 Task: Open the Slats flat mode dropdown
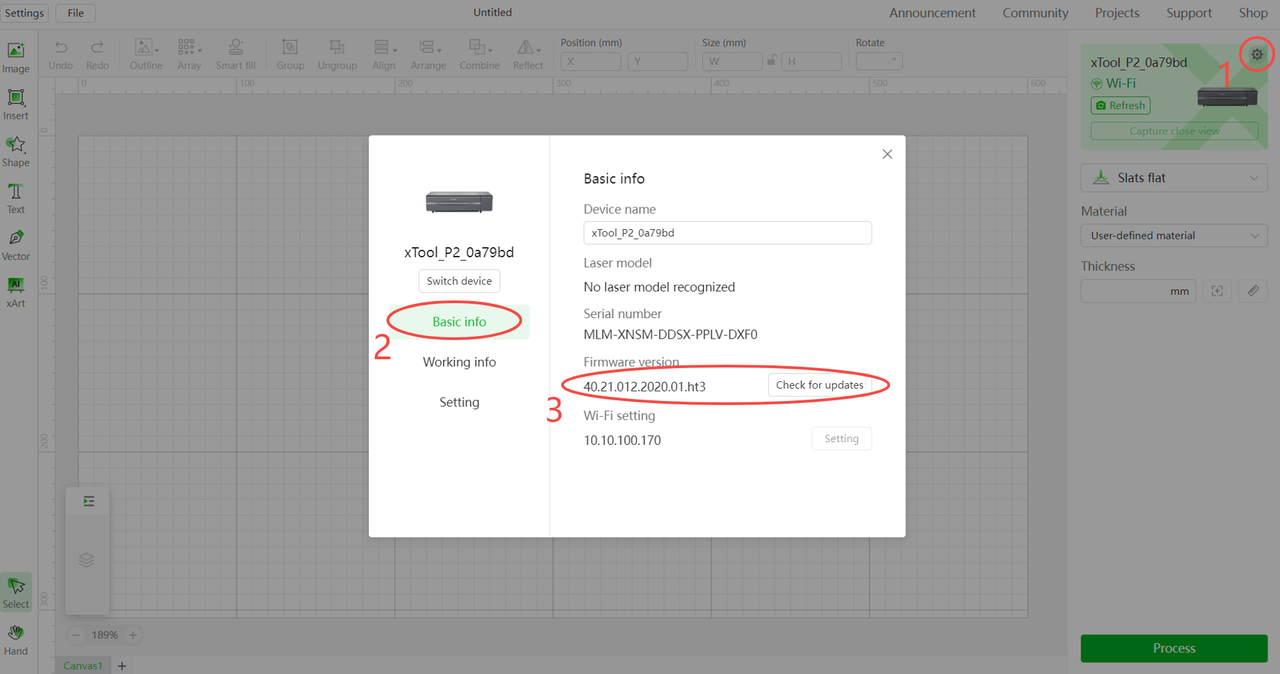pyautogui.click(x=1174, y=178)
